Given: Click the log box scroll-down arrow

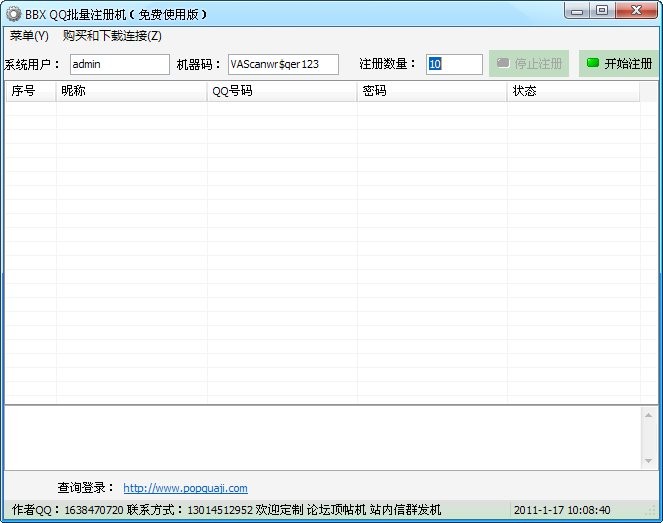Looking at the screenshot, I should (x=648, y=461).
